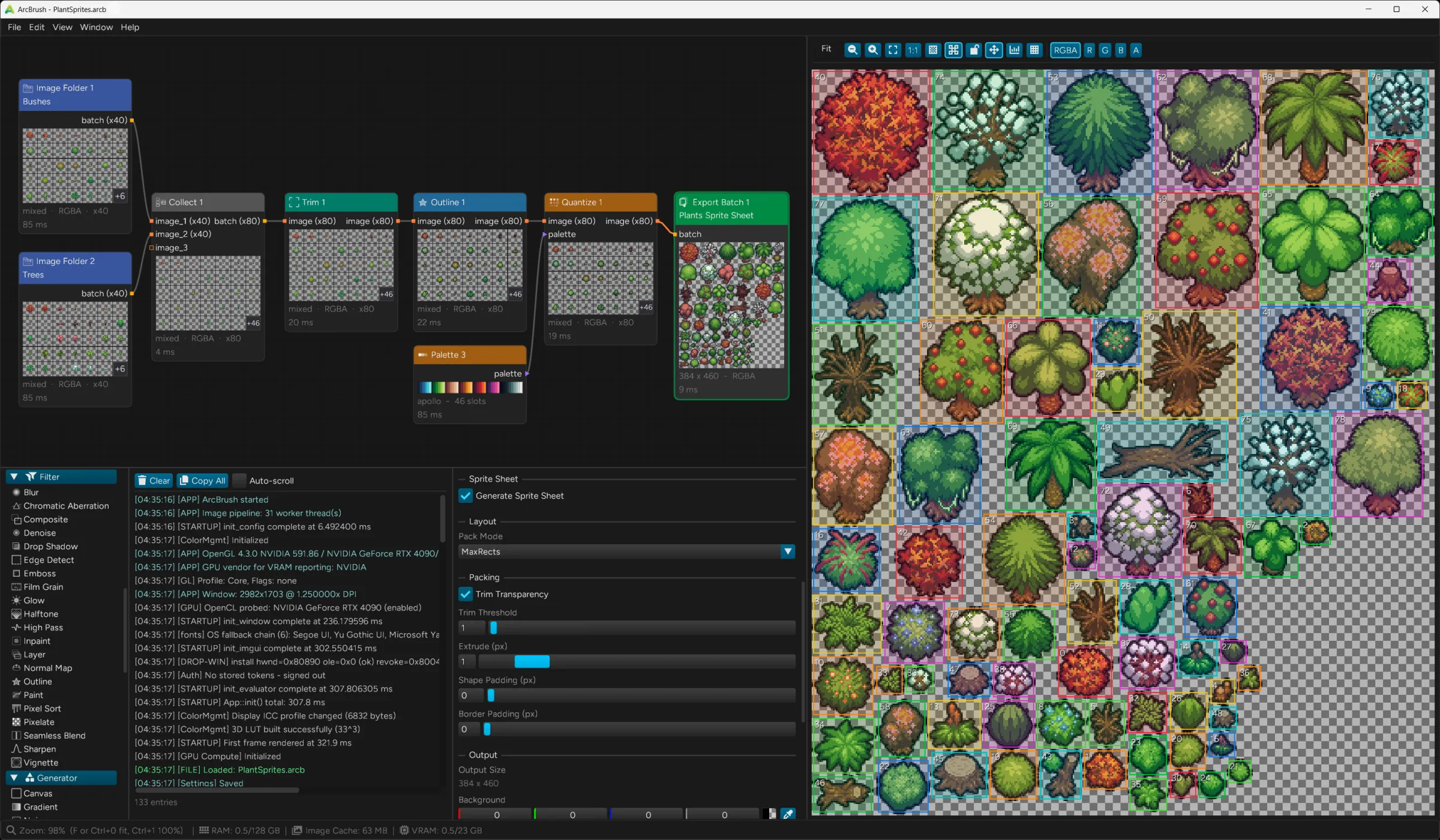Pick background color with eyedropper icon
Image resolution: width=1440 pixels, height=840 pixels.
tap(788, 814)
